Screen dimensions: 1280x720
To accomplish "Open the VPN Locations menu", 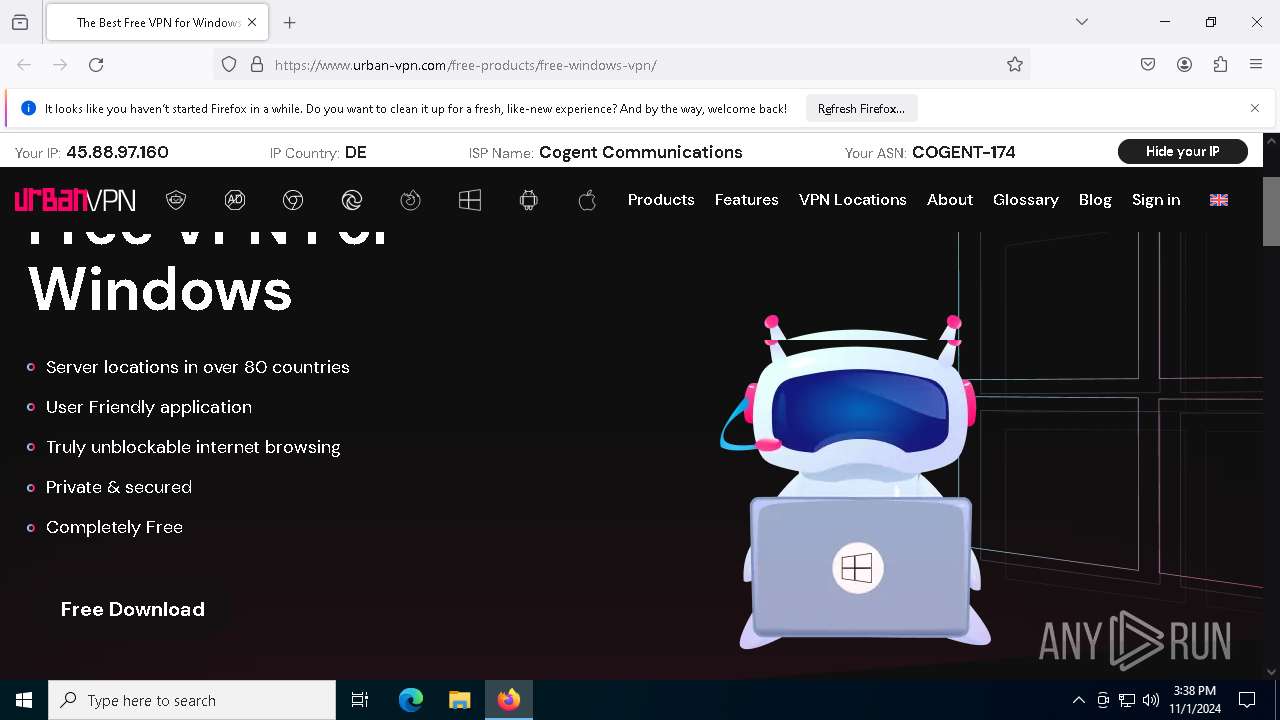I will (853, 200).
